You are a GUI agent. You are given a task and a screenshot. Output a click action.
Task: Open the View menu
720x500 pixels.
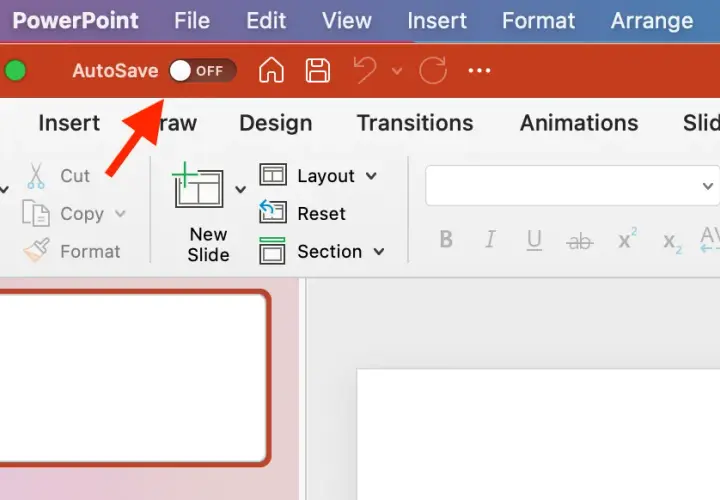347,21
